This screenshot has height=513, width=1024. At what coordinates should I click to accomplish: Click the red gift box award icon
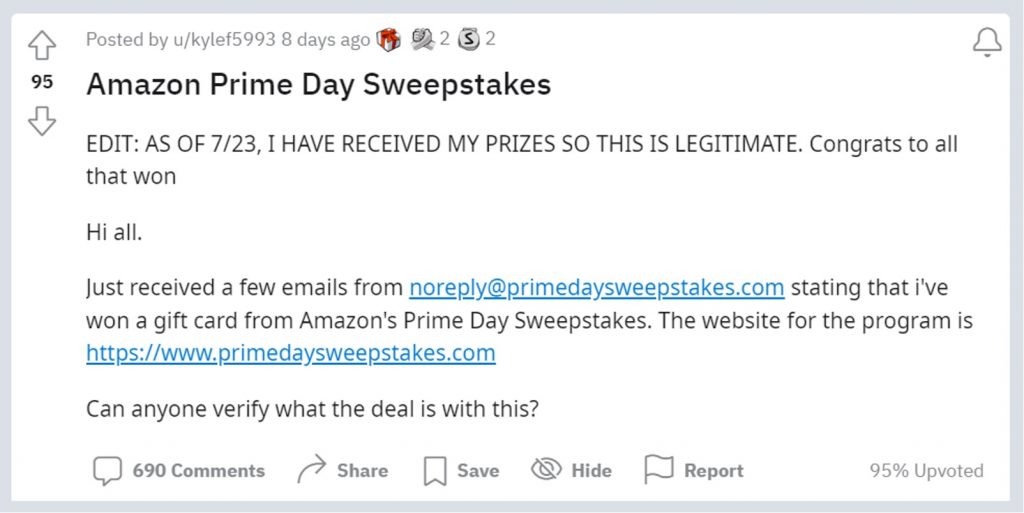coord(388,40)
